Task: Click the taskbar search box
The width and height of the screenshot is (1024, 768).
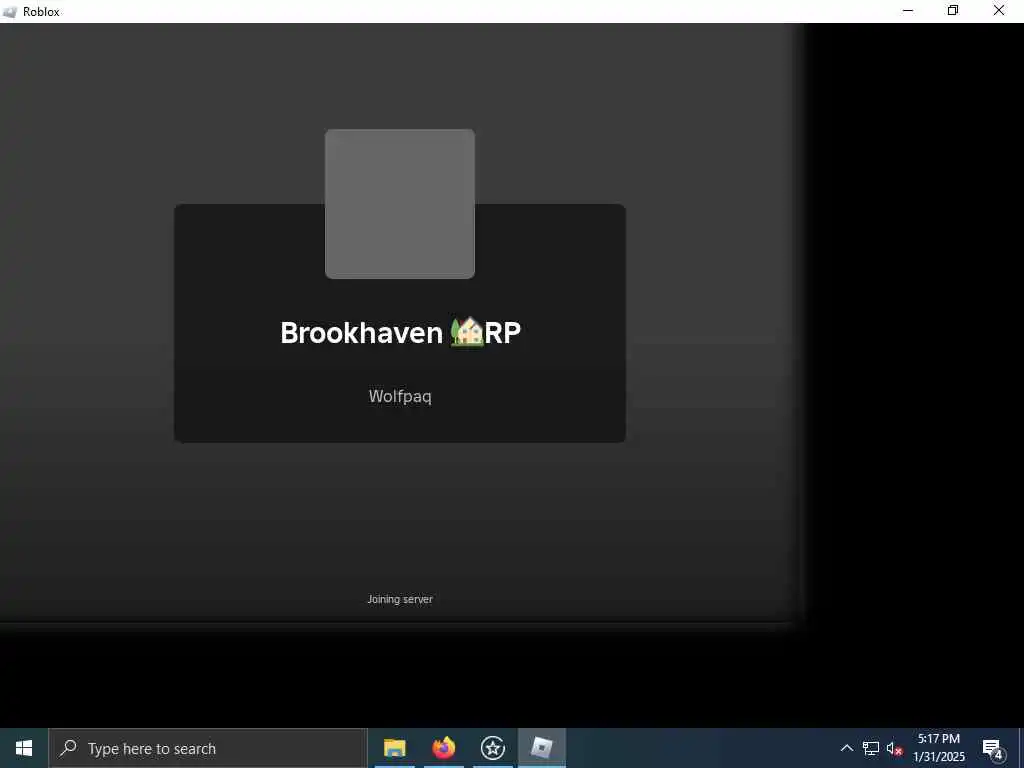Action: tap(208, 748)
